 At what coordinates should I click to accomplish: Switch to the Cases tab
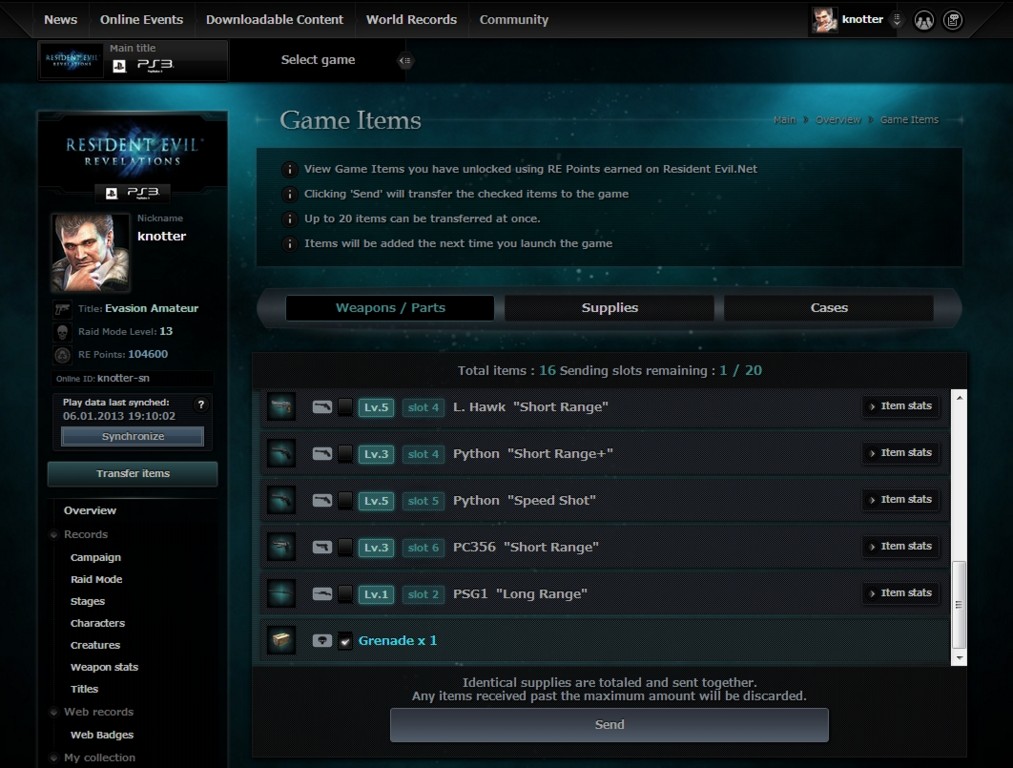coord(829,308)
